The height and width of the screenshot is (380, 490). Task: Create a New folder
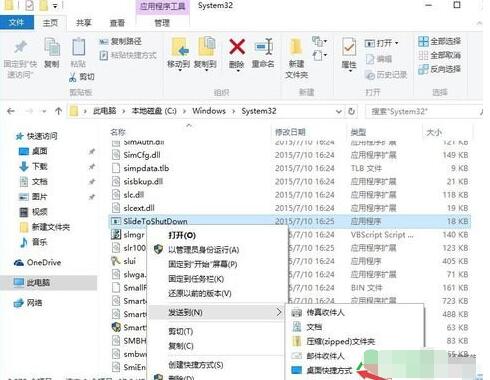tap(296, 58)
